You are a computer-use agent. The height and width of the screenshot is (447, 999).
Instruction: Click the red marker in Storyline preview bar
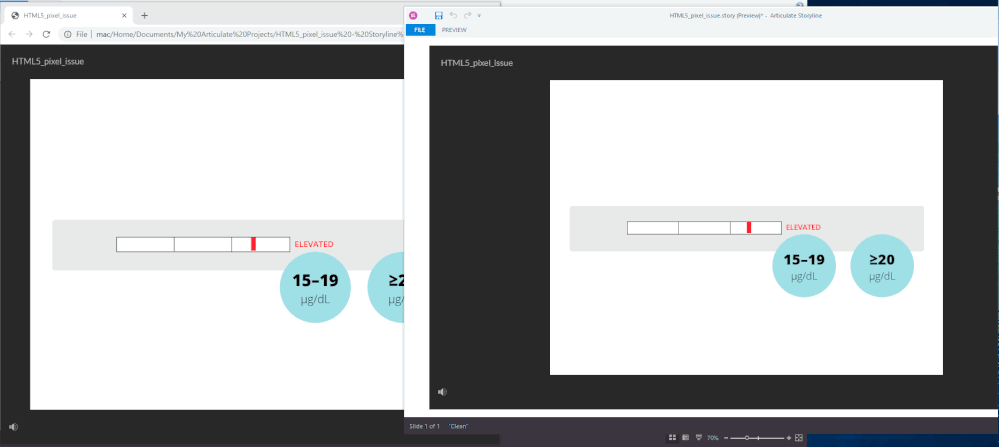[749, 227]
